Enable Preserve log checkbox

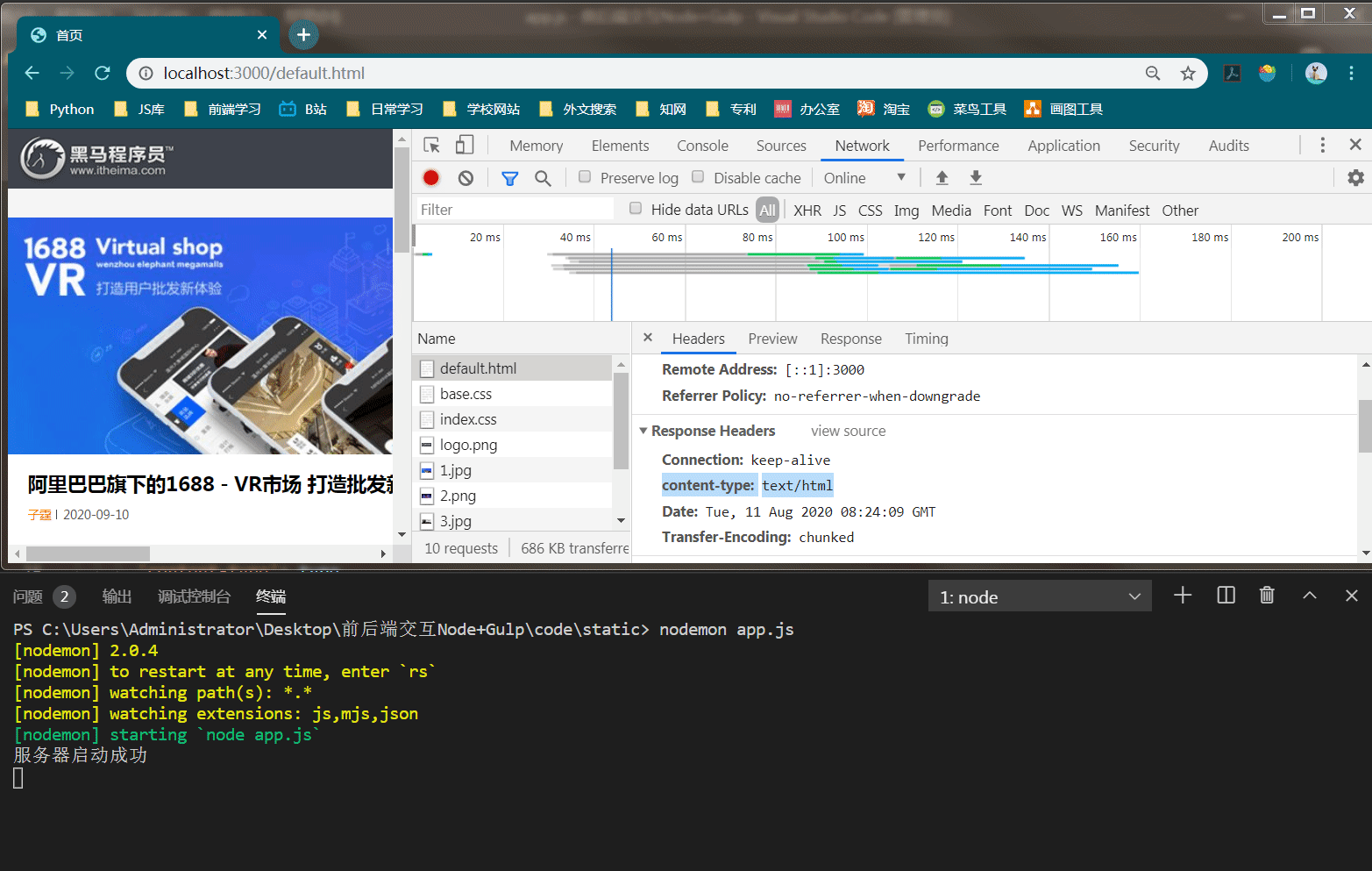click(585, 177)
